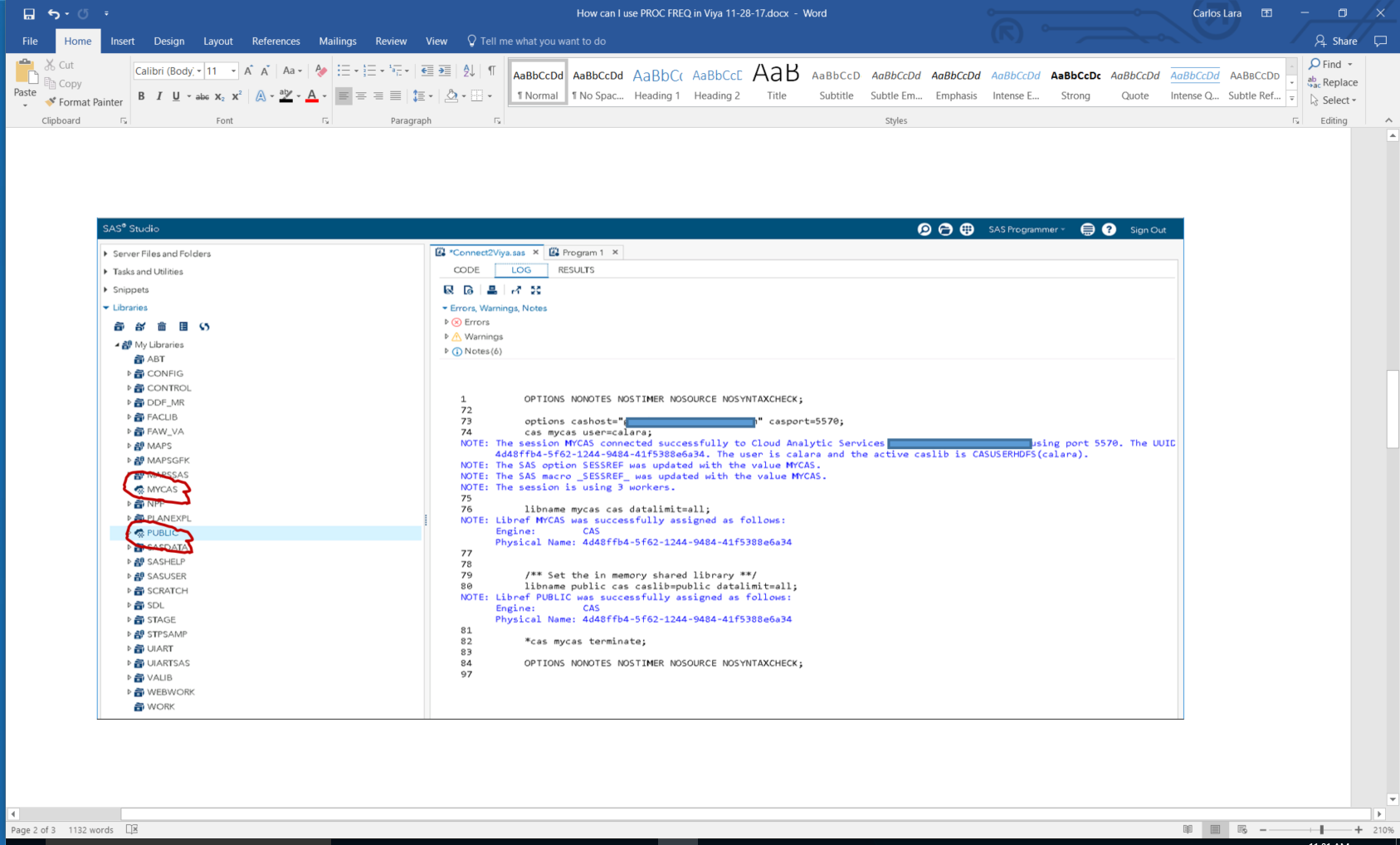Switch to the References tab
The height and width of the screenshot is (845, 1400).
coord(276,41)
